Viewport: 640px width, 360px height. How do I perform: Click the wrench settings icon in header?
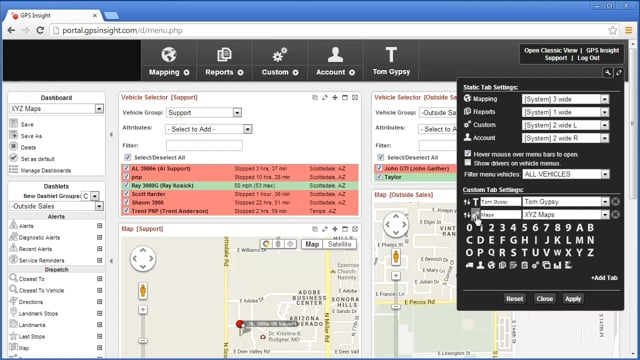click(608, 72)
